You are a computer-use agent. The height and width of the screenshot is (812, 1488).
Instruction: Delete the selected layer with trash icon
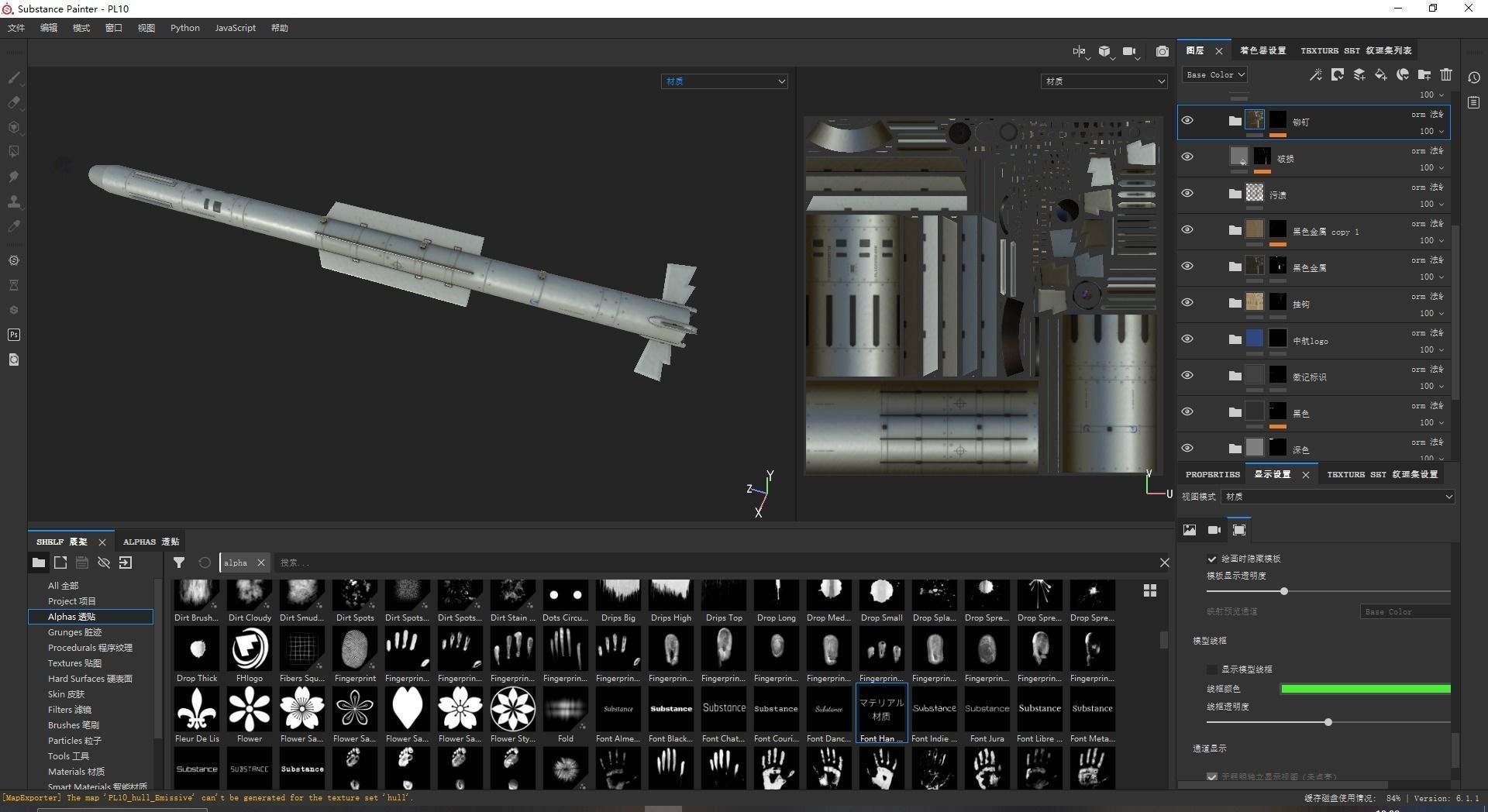coord(1446,74)
